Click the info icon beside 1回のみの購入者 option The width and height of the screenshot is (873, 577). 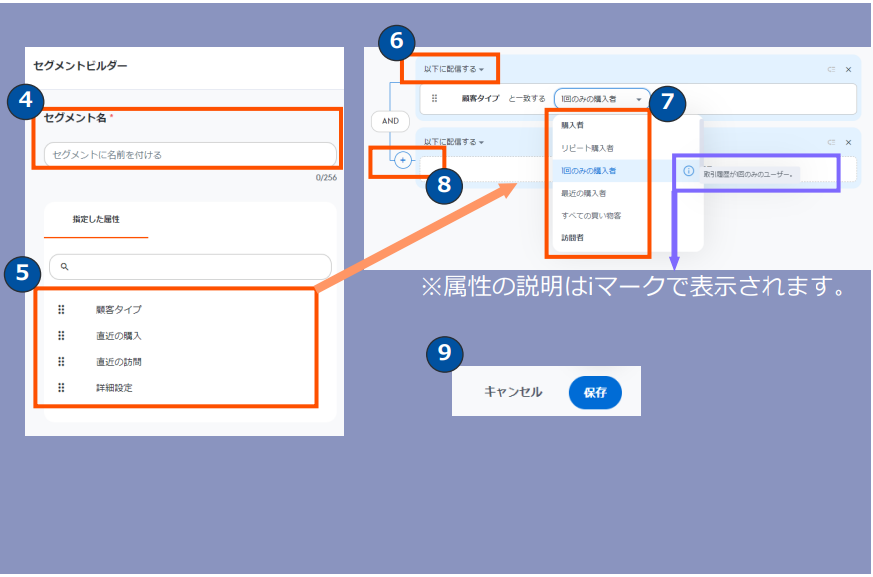(688, 171)
